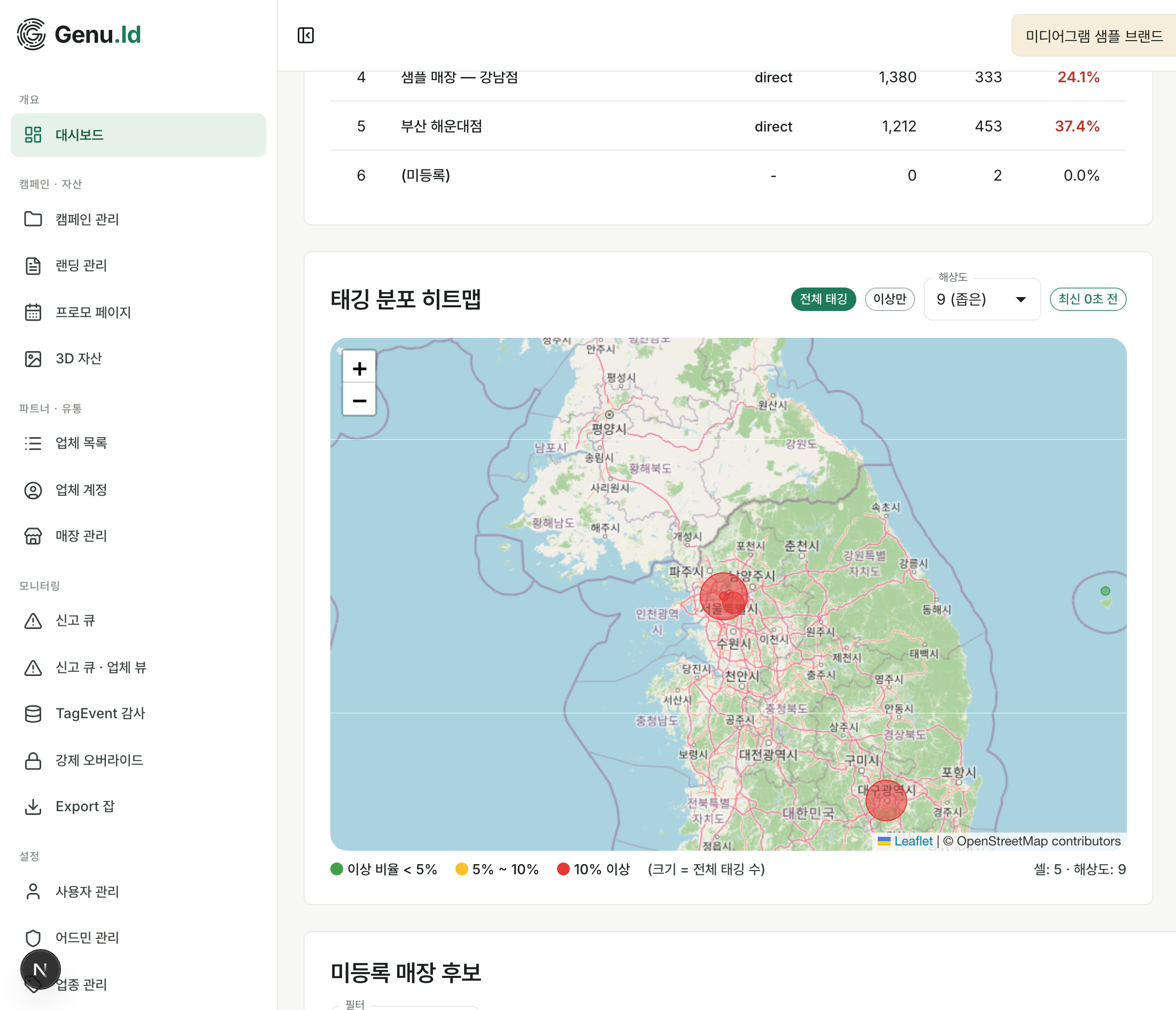This screenshot has height=1010, width=1176.
Task: Click the 강제 오버라이드 lock icon
Action: tap(33, 760)
